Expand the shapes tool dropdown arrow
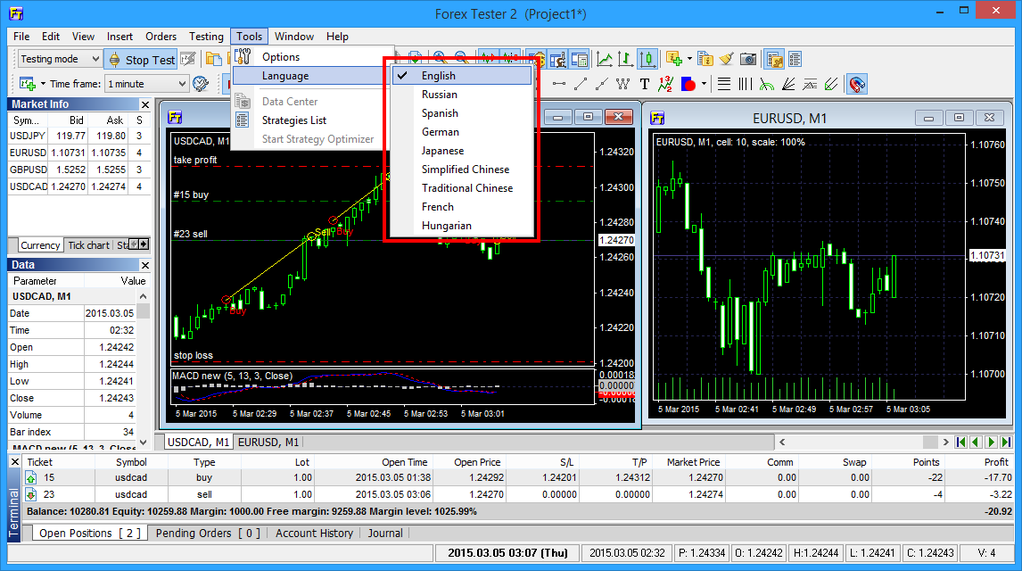This screenshot has height=571, width=1022. 704,84
